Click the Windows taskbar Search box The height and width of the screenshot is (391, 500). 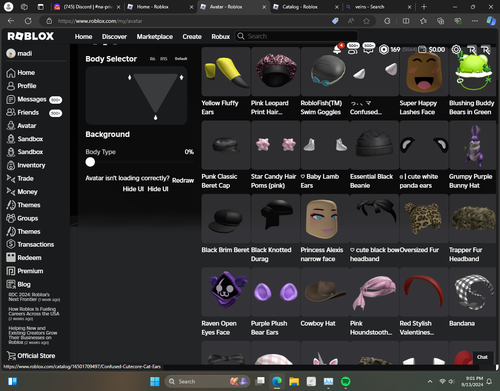[x=208, y=381]
